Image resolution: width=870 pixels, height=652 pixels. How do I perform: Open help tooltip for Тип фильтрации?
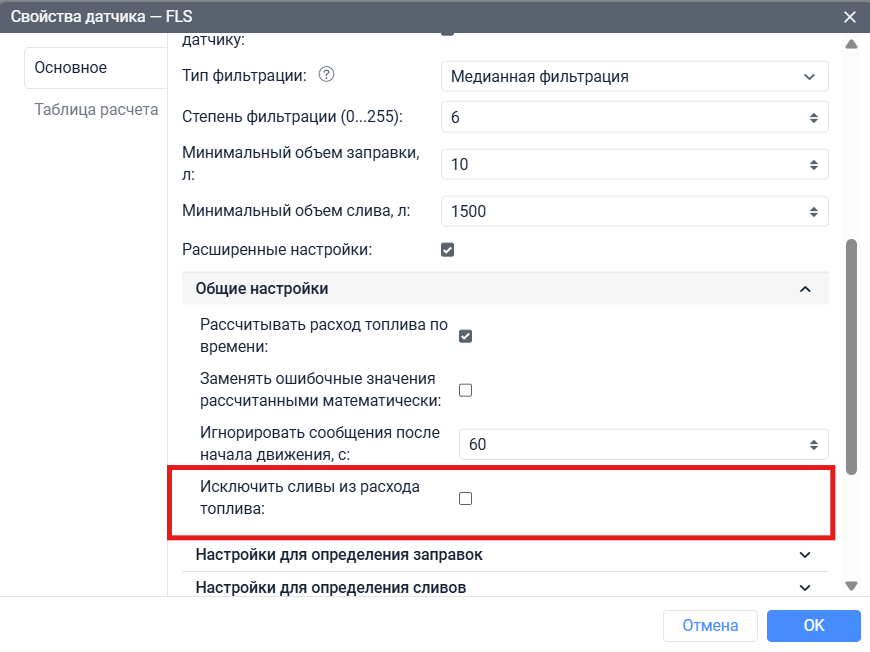(325, 74)
